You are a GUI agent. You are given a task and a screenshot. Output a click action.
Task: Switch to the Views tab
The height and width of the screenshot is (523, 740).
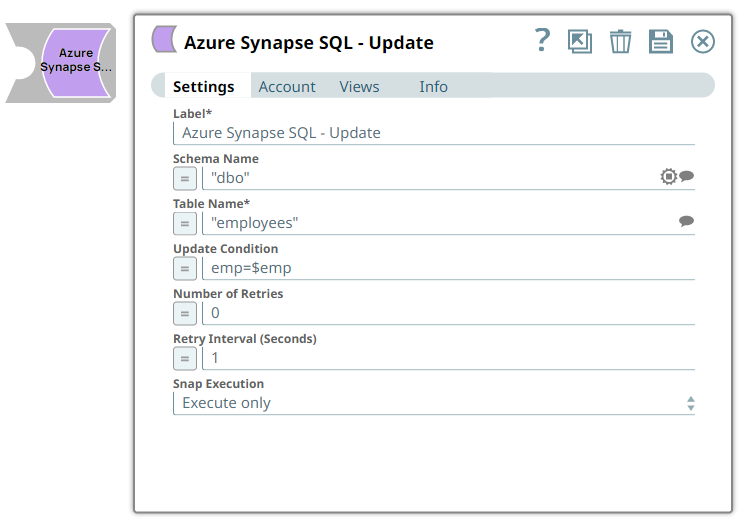tap(359, 87)
